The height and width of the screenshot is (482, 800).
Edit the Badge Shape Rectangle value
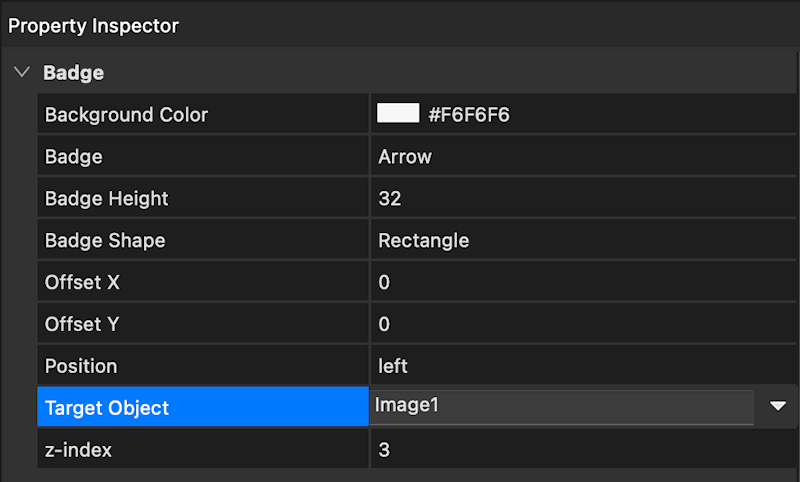[x=423, y=240]
